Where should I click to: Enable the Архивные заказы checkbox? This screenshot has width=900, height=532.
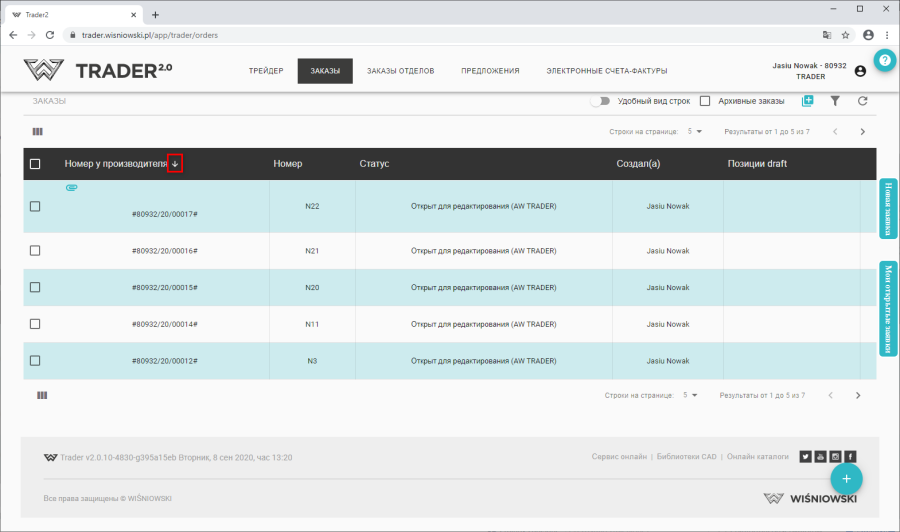point(705,101)
